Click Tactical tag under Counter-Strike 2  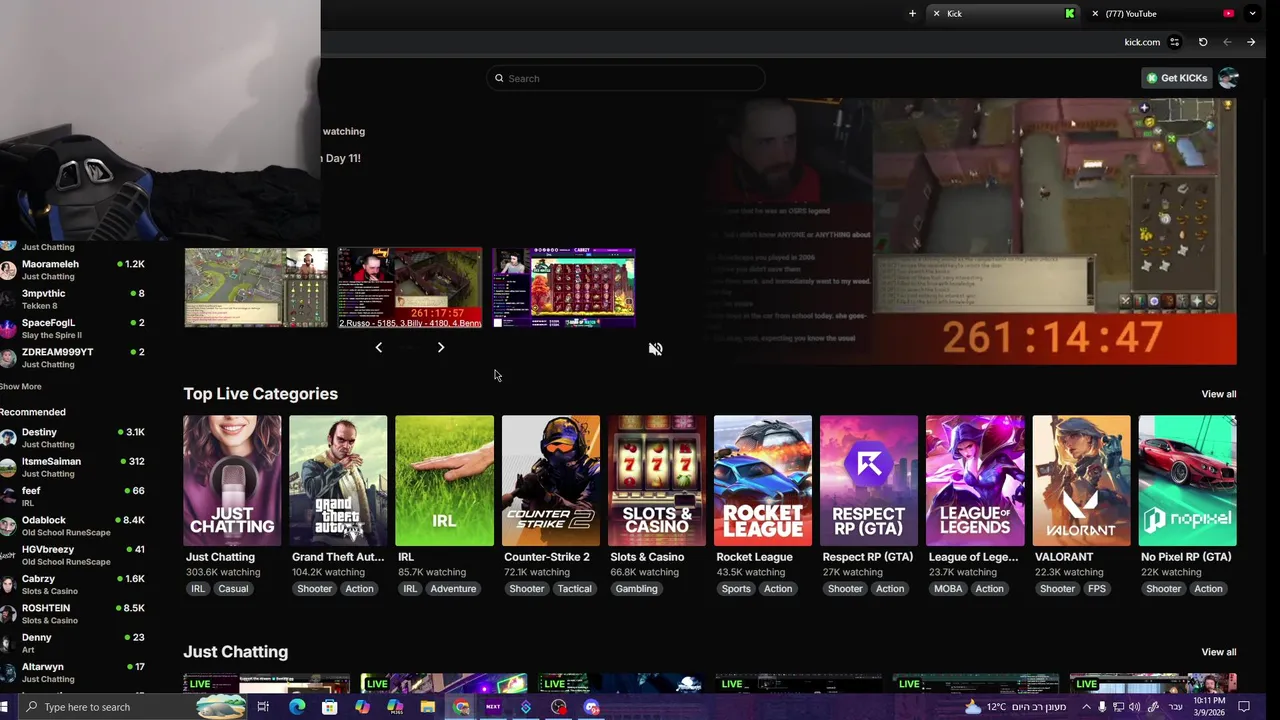click(575, 589)
